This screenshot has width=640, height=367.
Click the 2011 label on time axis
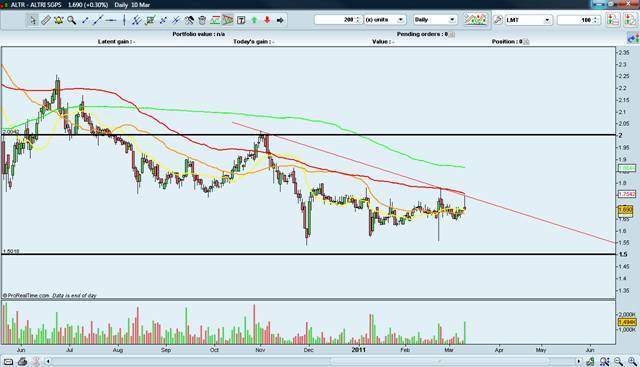[x=358, y=350]
